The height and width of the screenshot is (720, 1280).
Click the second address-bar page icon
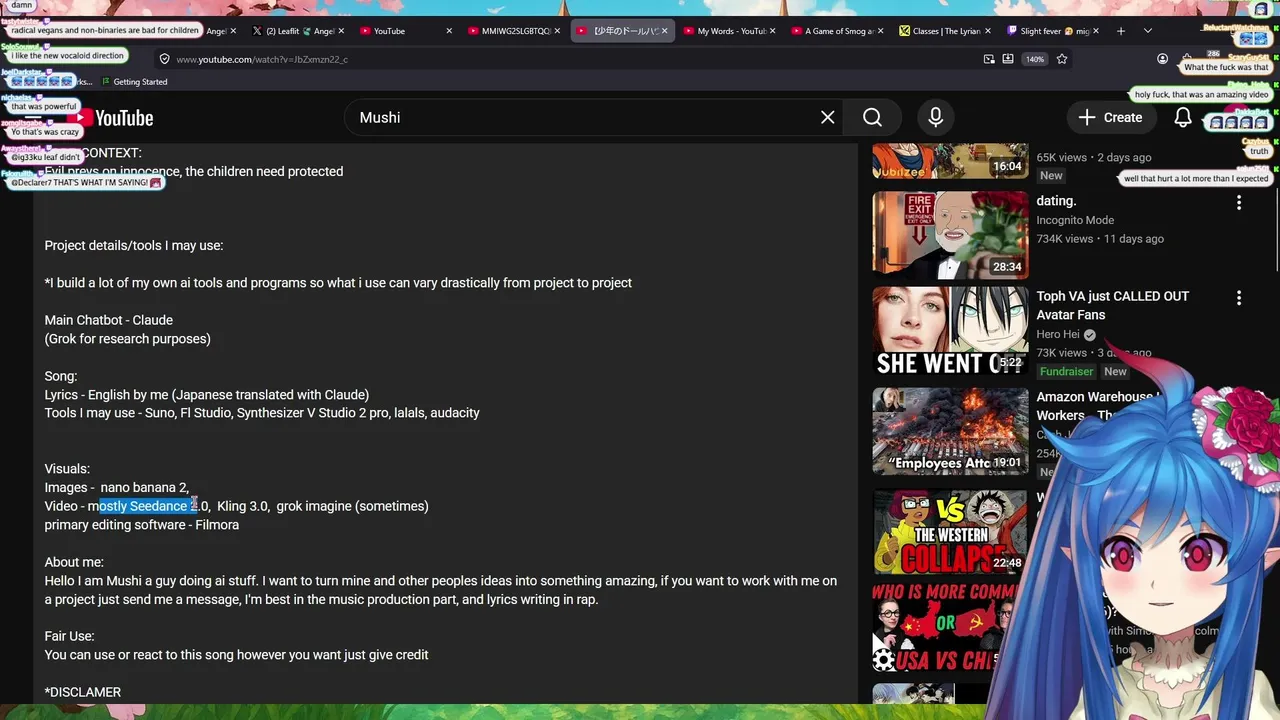click(1008, 59)
